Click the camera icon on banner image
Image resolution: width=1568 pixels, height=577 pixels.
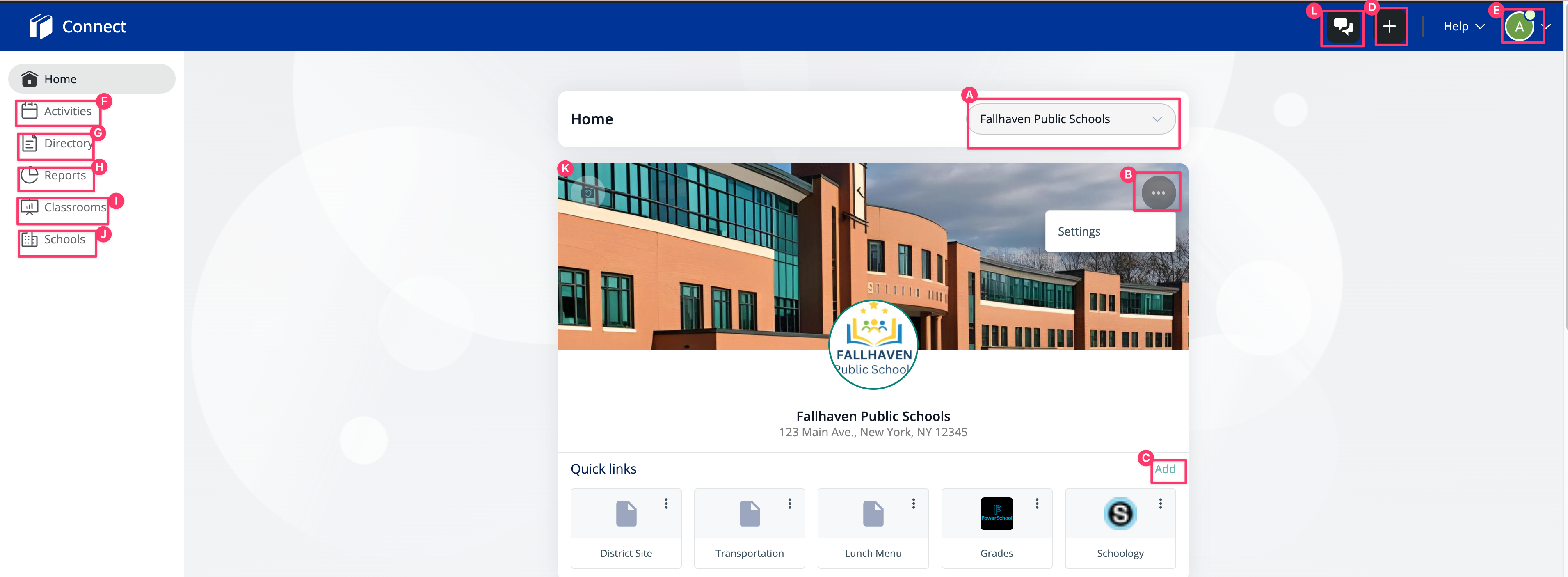588,193
